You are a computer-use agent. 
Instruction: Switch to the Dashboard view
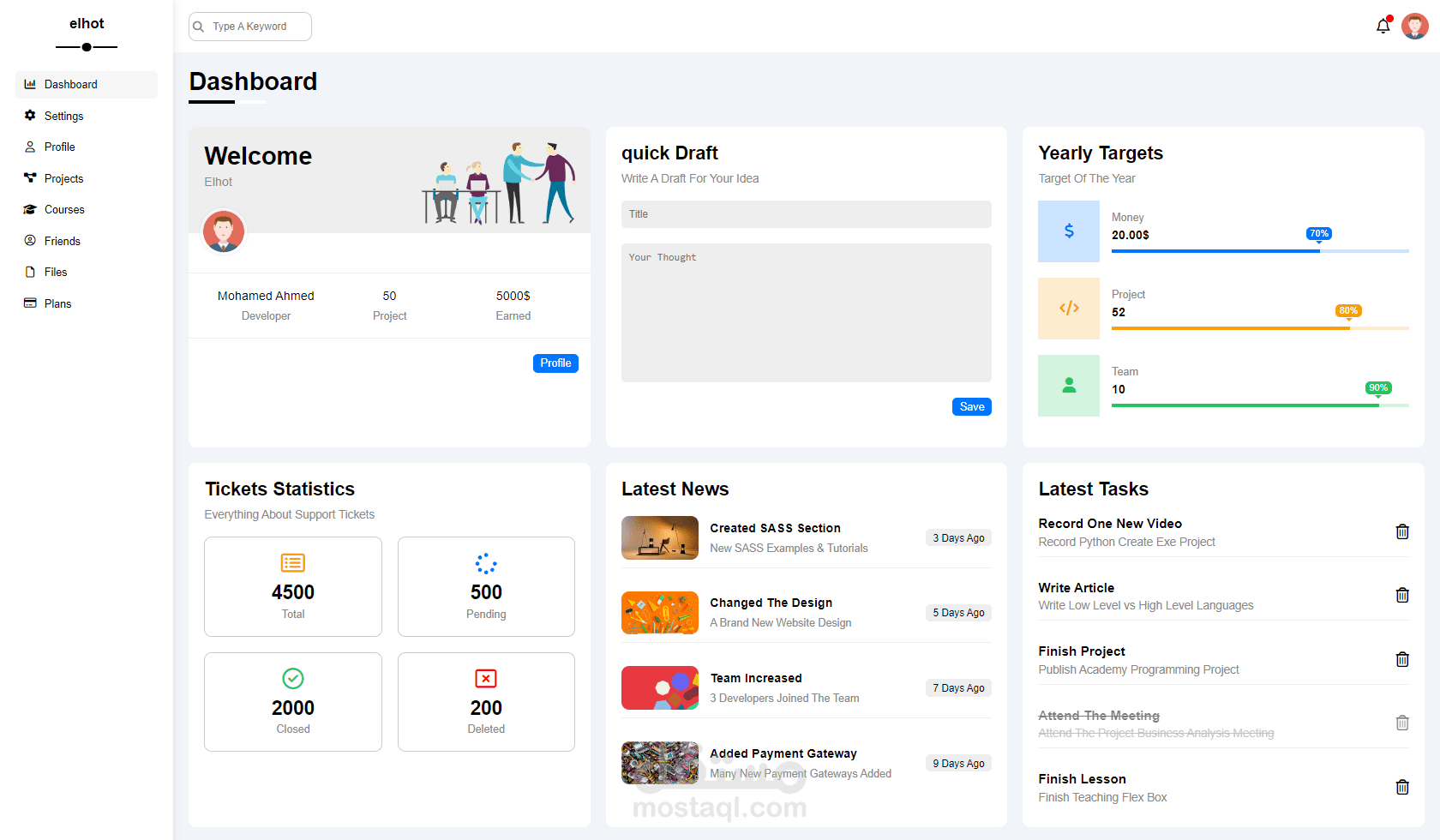(70, 84)
